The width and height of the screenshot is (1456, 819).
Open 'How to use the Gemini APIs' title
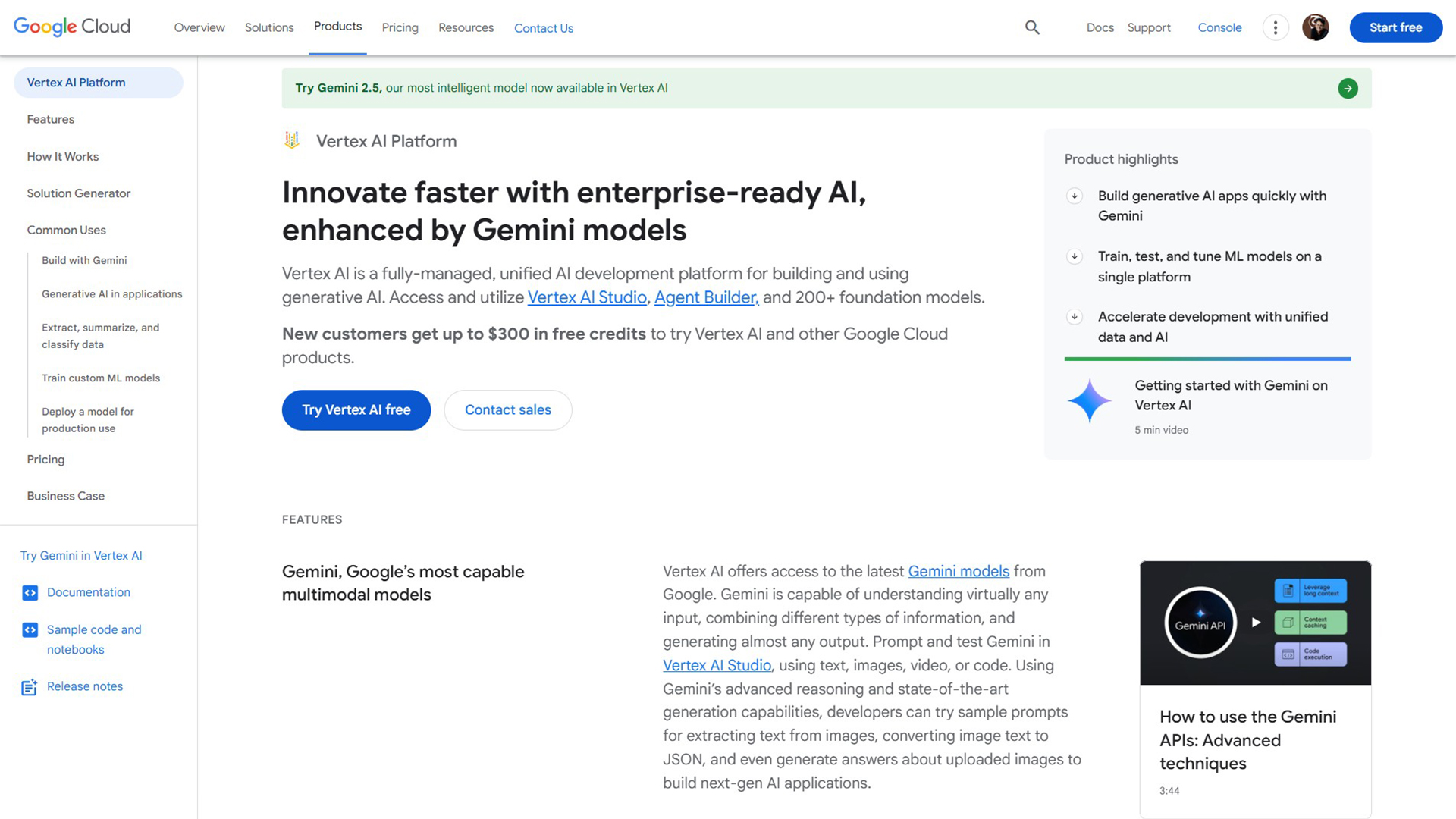point(1247,741)
